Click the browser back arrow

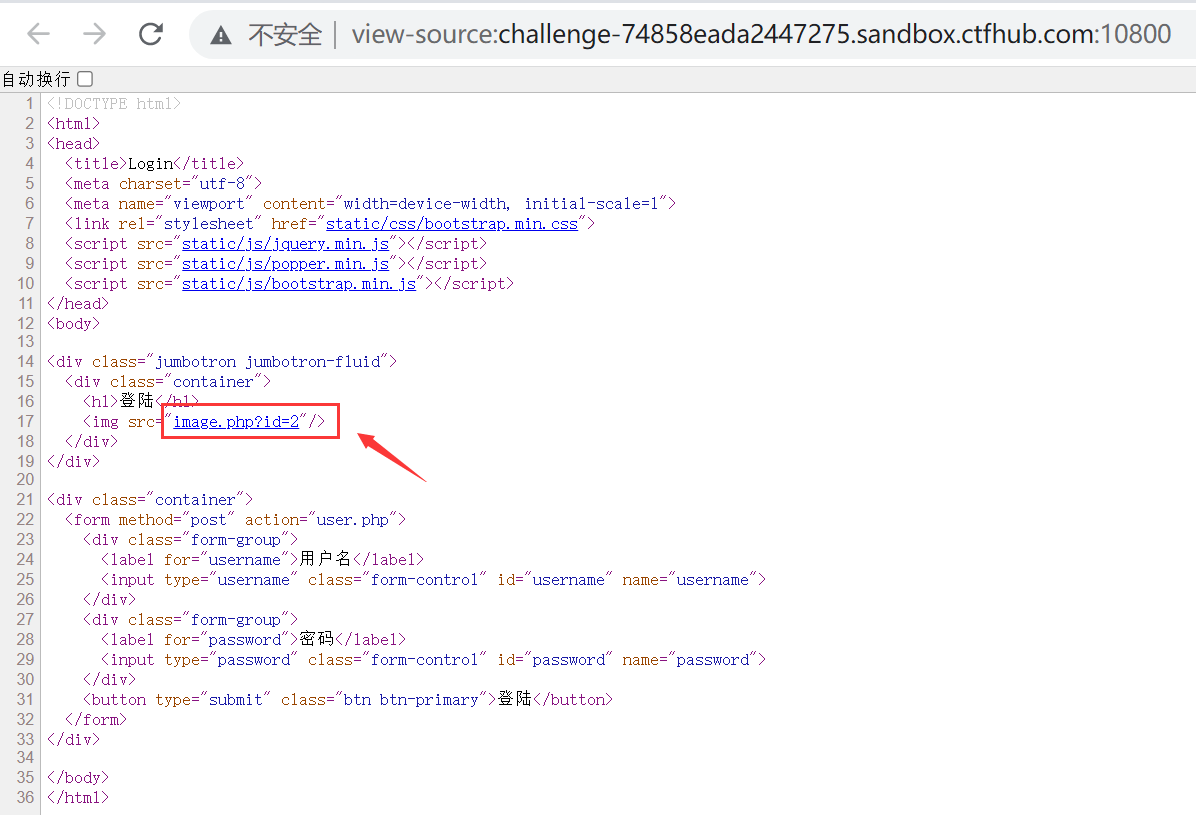tap(38, 34)
